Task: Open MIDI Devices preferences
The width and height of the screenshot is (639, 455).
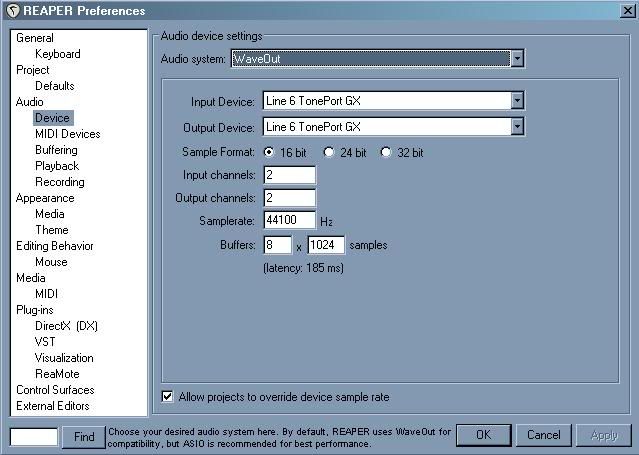Action: tap(68, 134)
